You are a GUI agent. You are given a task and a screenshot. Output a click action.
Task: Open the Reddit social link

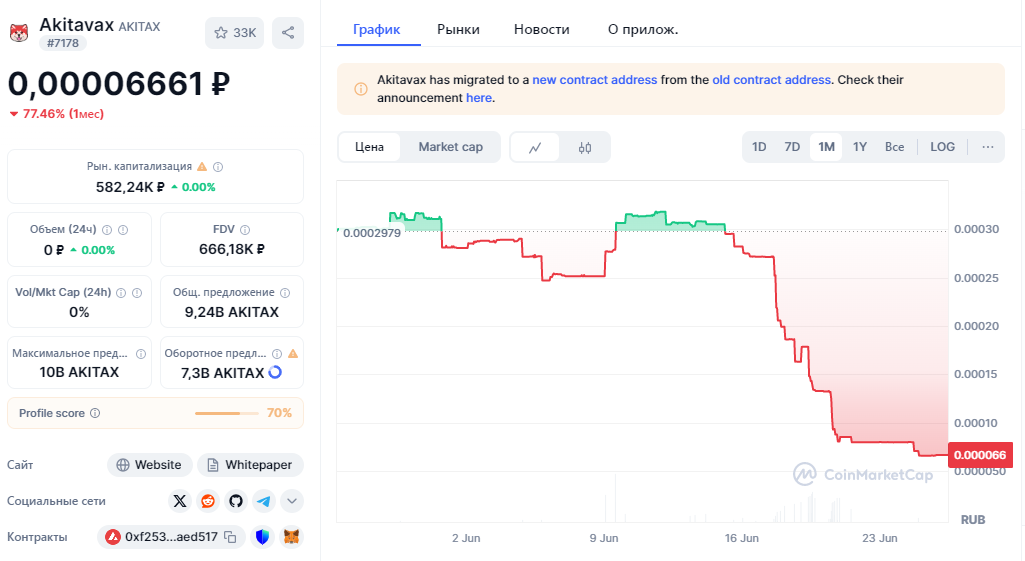(208, 501)
